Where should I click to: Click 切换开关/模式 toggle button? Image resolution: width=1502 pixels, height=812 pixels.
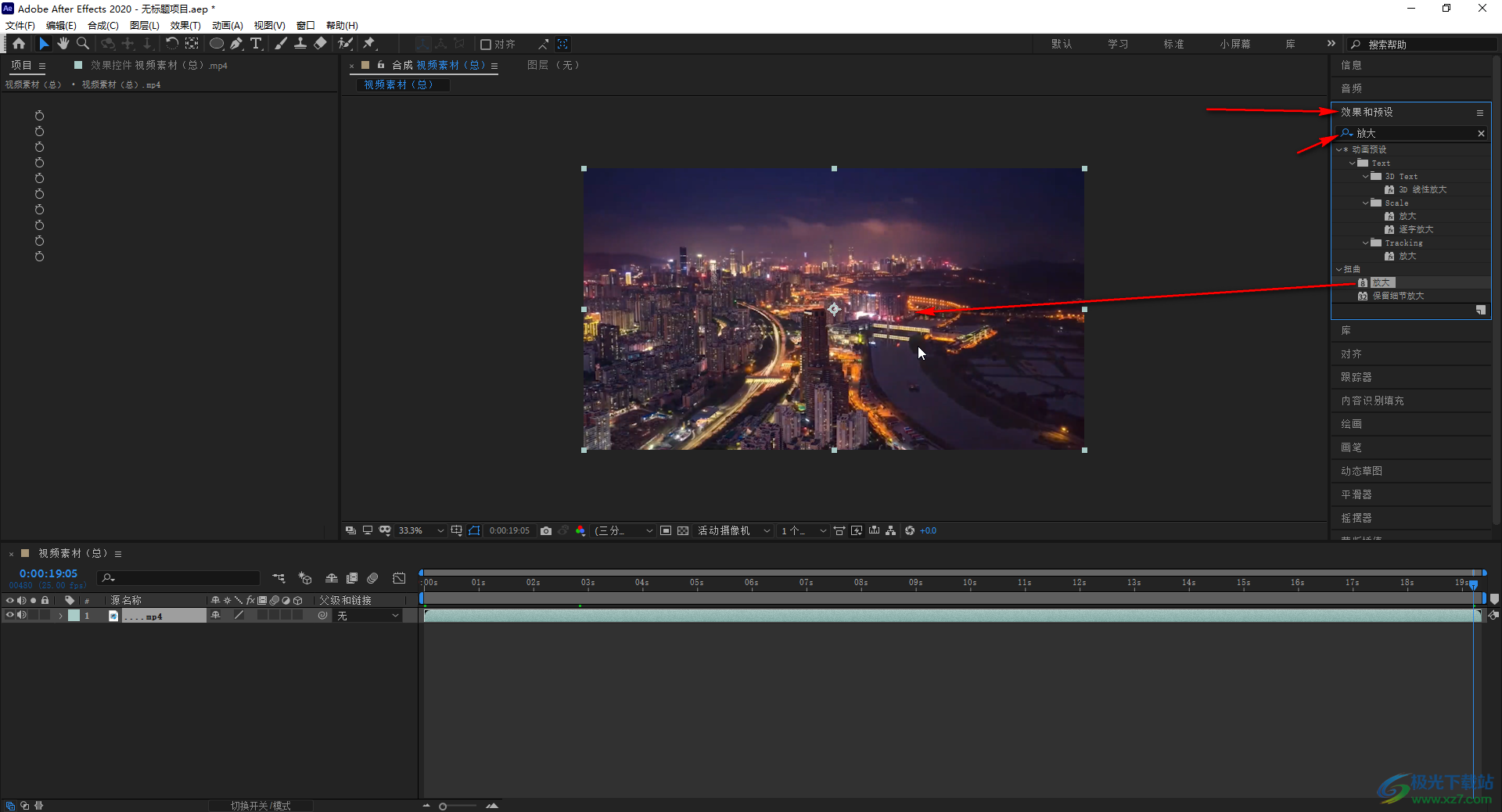261,806
